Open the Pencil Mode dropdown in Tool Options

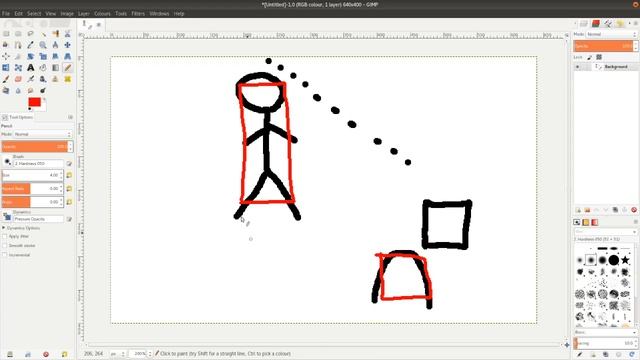[42, 134]
